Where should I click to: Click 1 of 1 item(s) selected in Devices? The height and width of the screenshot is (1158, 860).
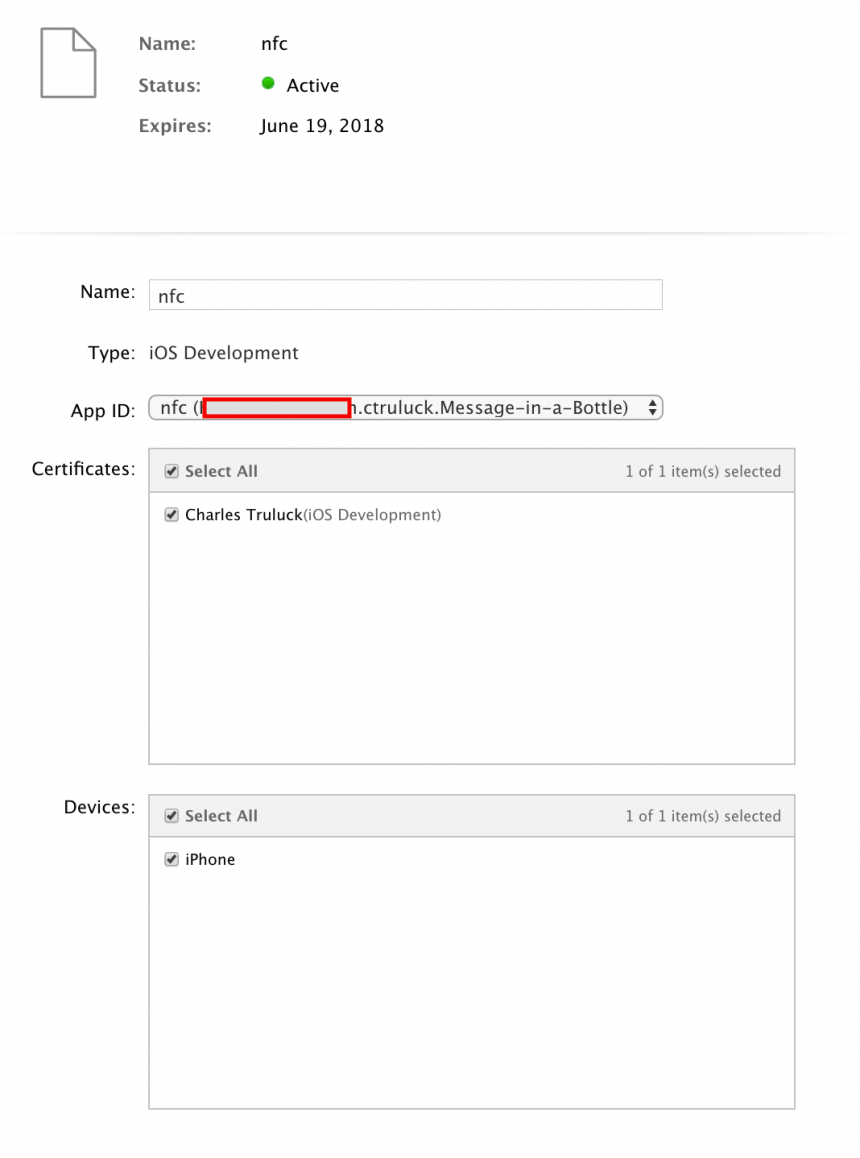(x=704, y=815)
